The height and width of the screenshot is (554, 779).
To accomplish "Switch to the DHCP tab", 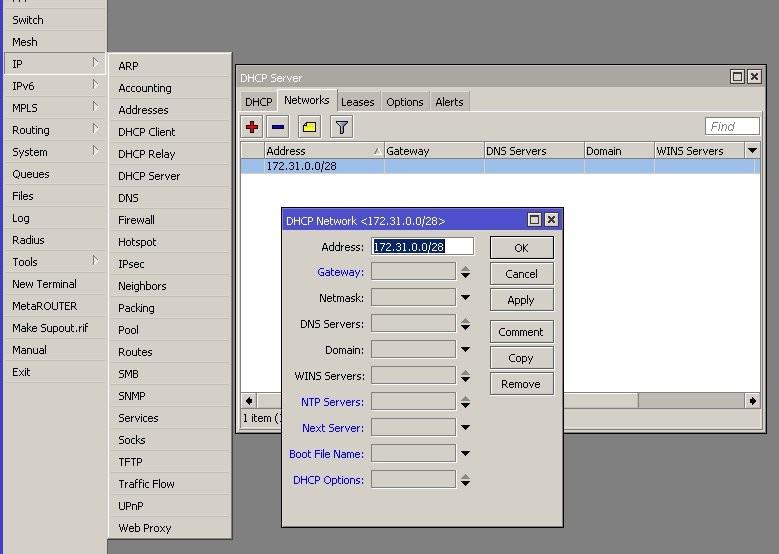I will (258, 102).
